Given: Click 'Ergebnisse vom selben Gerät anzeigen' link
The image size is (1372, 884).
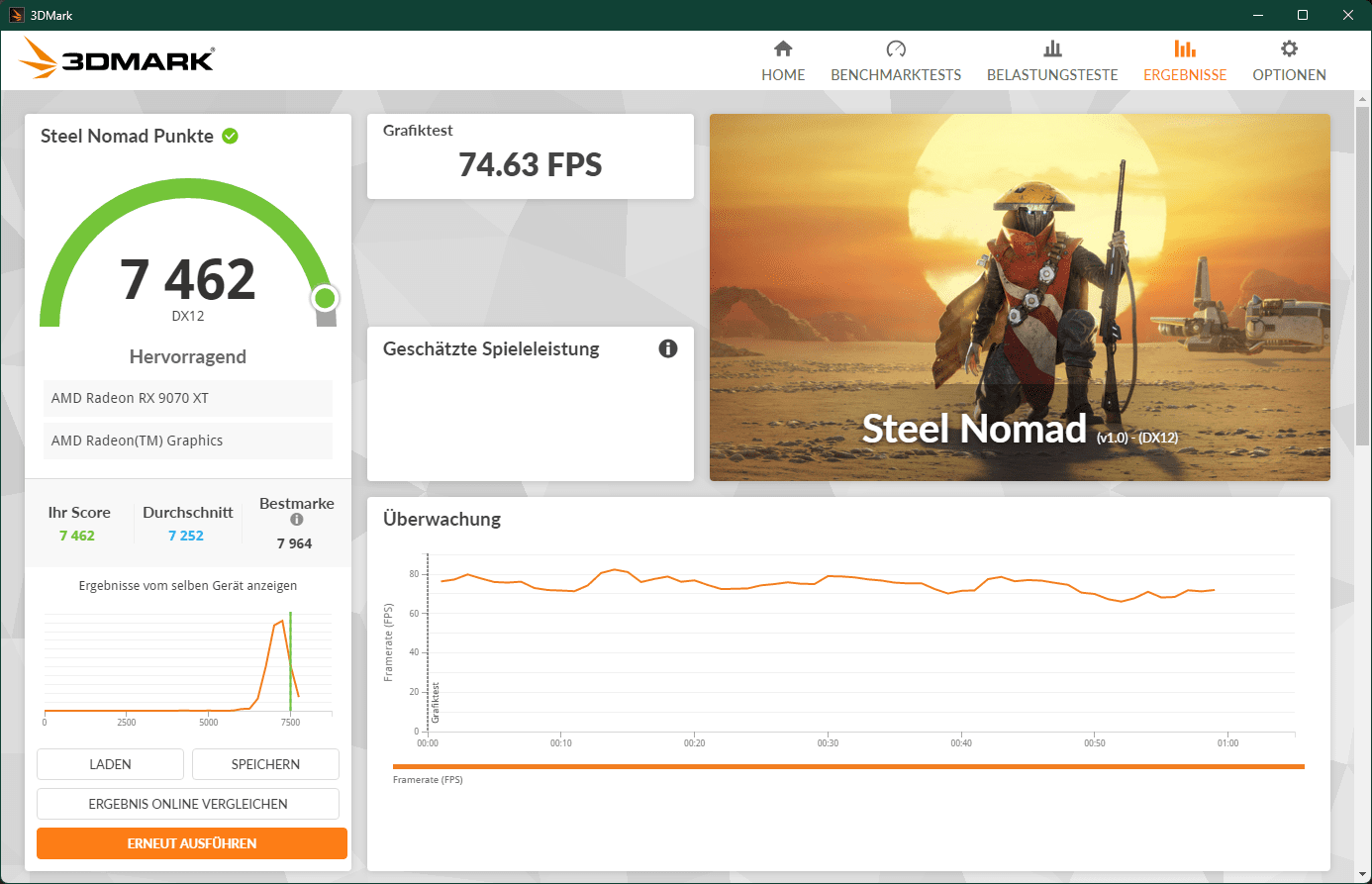Looking at the screenshot, I should [188, 586].
